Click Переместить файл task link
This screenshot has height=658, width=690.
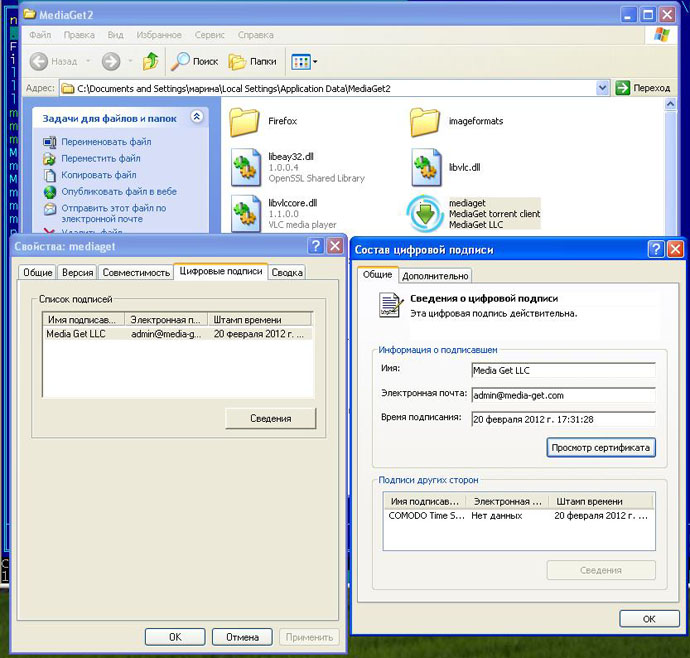point(101,158)
